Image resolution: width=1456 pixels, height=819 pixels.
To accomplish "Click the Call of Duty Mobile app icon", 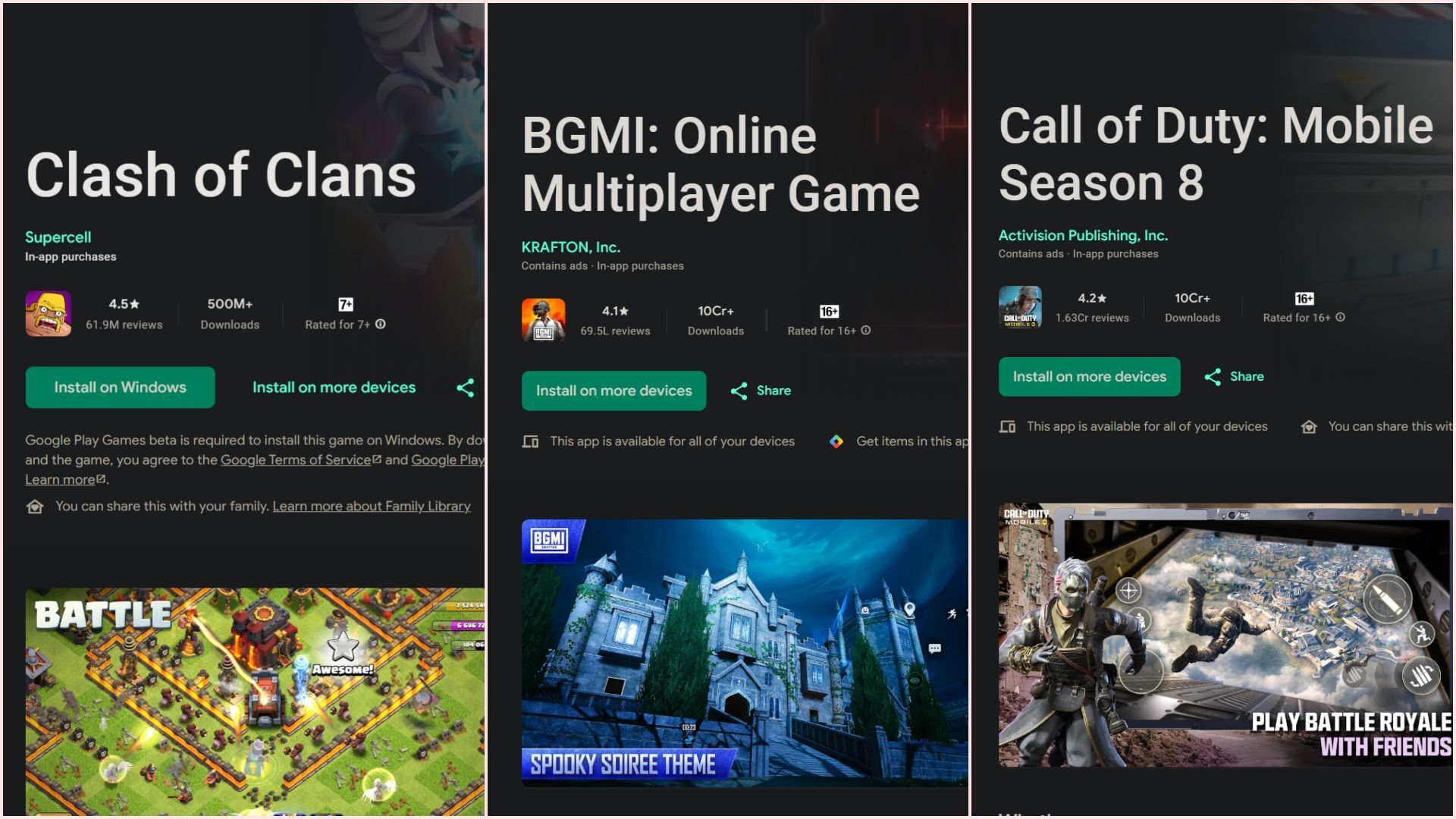I will [x=1020, y=307].
